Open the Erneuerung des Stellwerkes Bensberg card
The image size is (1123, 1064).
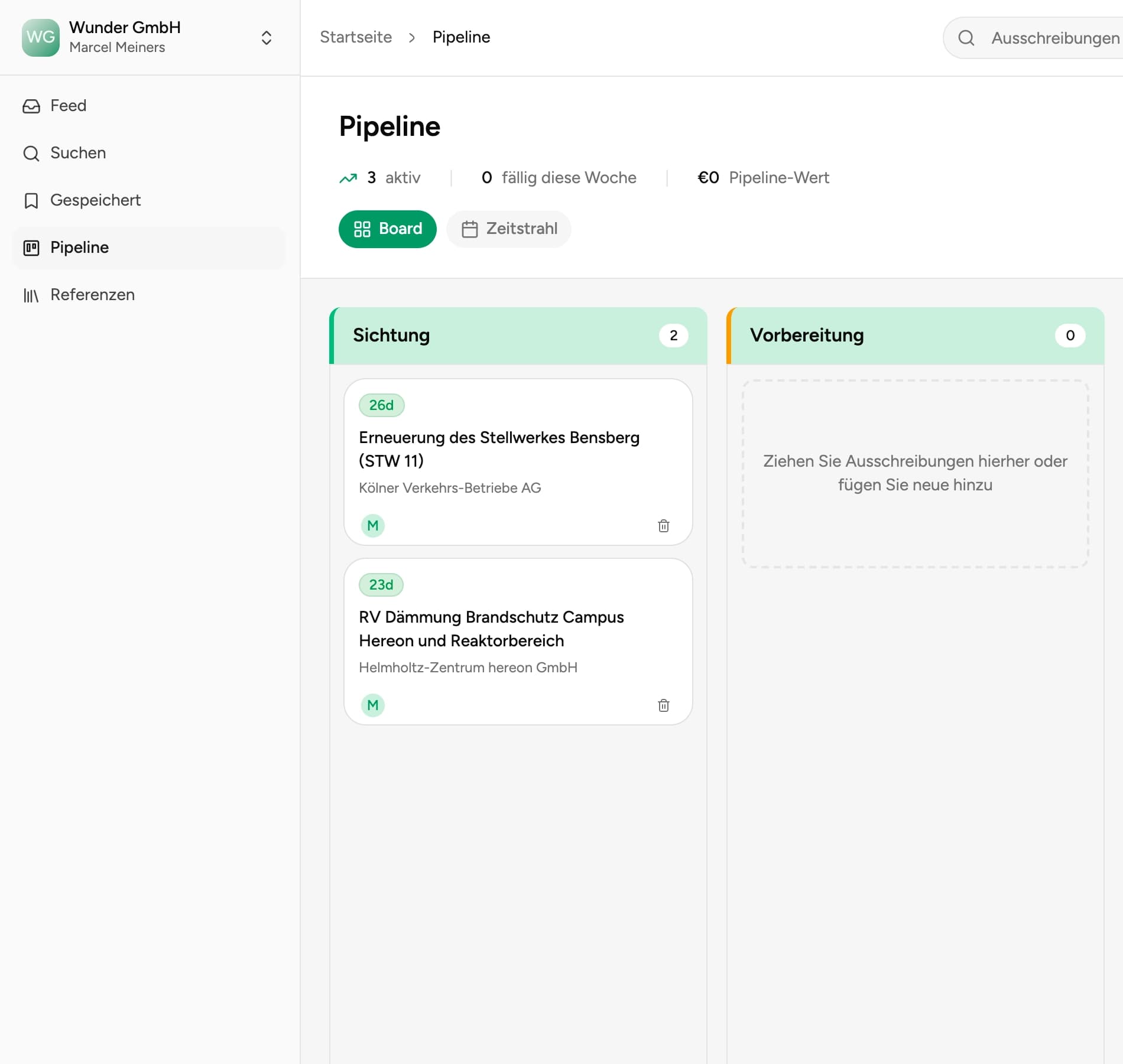coord(518,462)
